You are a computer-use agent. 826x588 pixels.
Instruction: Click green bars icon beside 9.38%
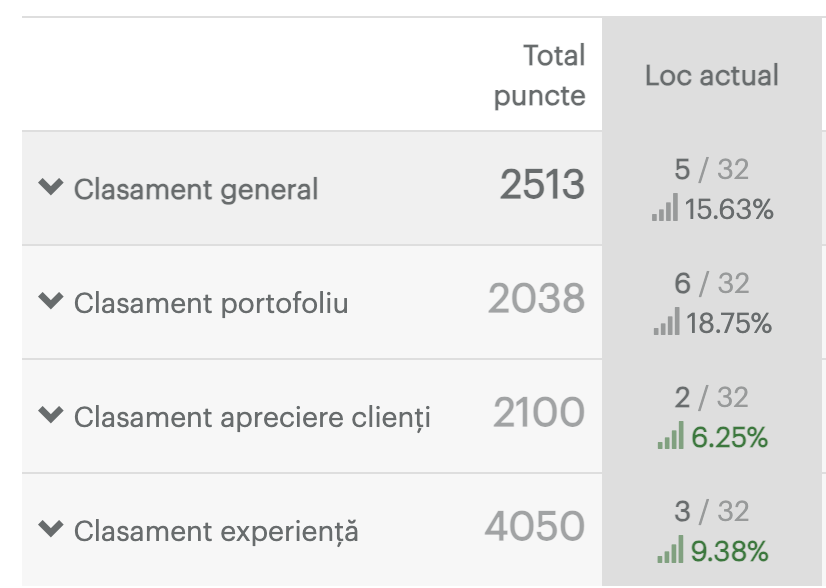(670, 549)
